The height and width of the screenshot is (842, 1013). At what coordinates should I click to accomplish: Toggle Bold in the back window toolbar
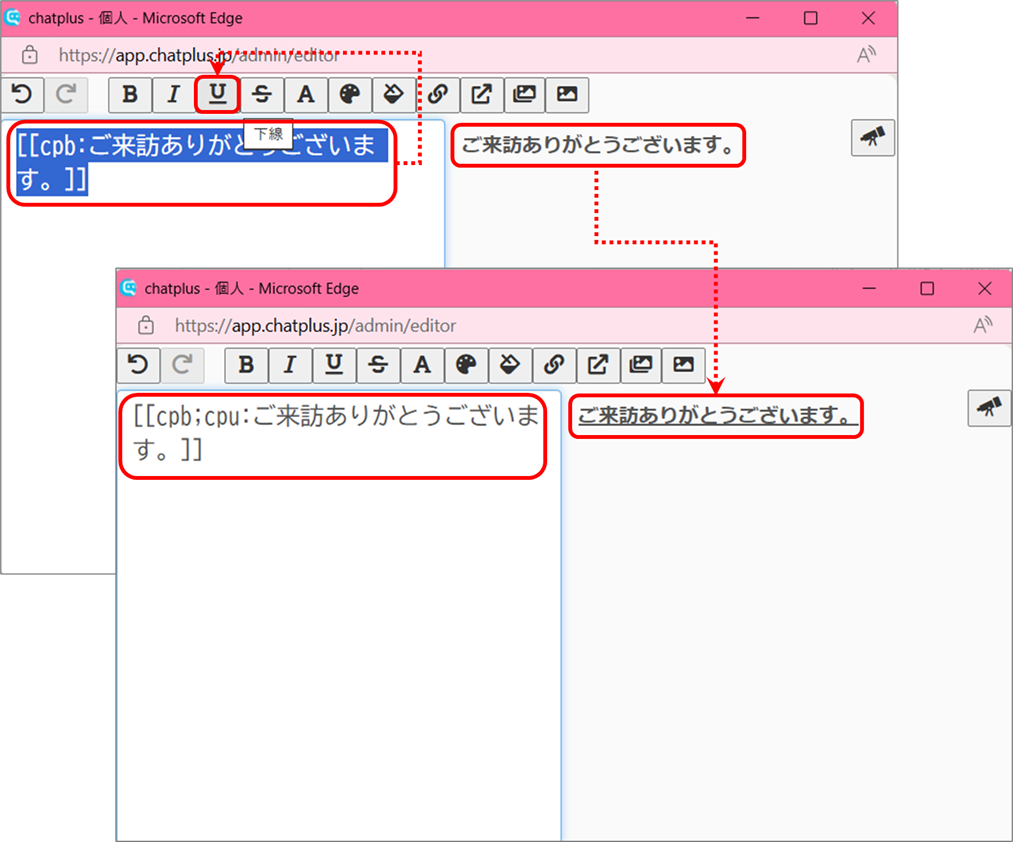point(130,94)
